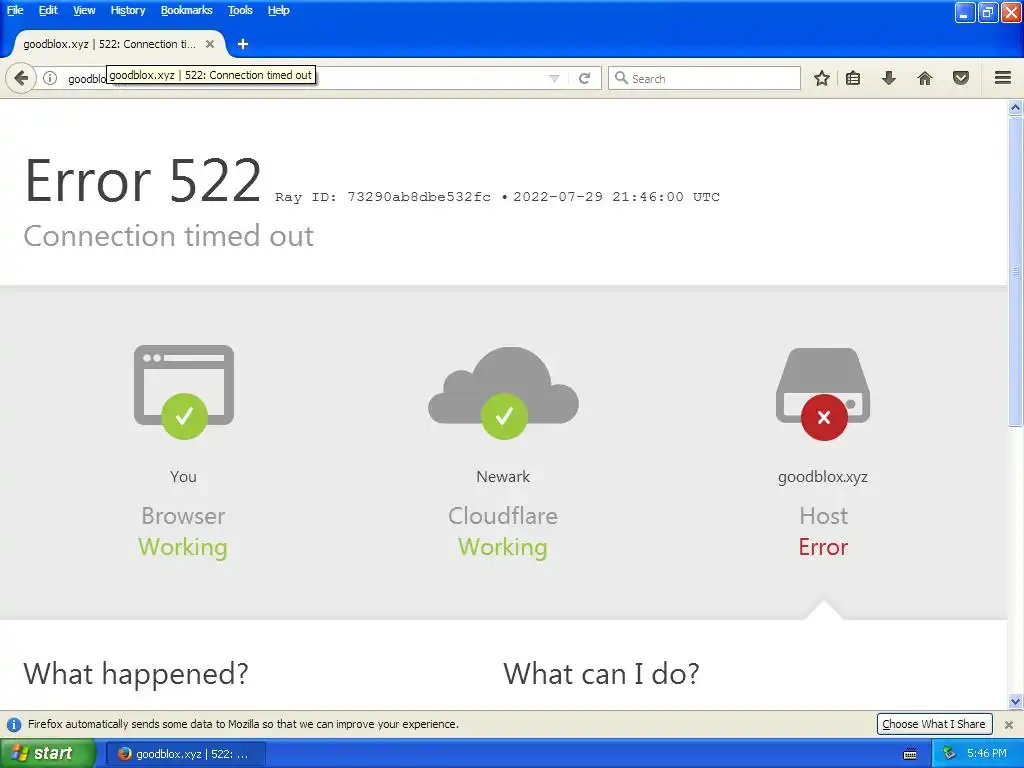Click the 'Error 522' heading
Screen dimensions: 1024x768
tap(143, 181)
